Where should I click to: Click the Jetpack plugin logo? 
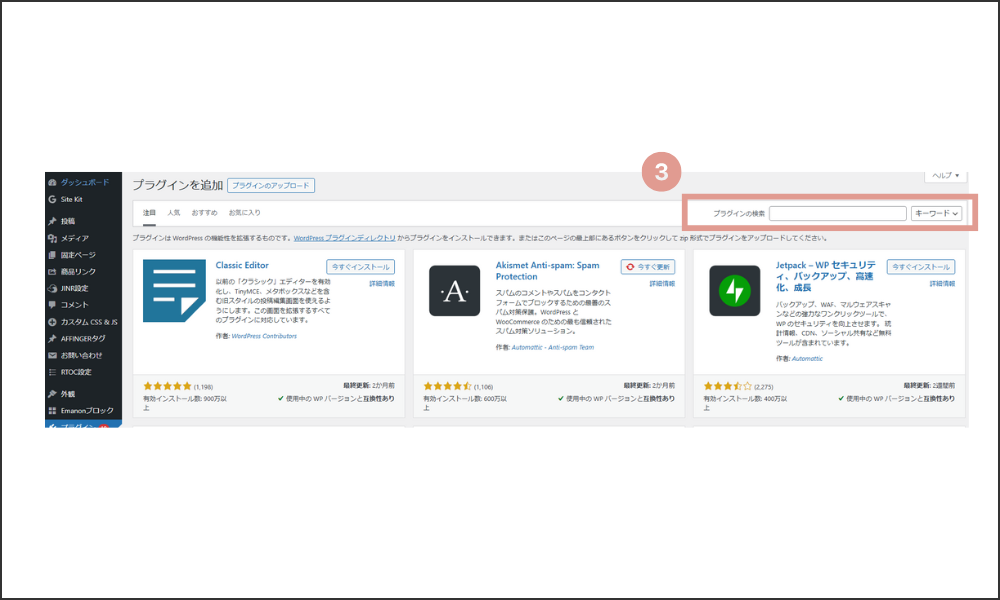735,291
